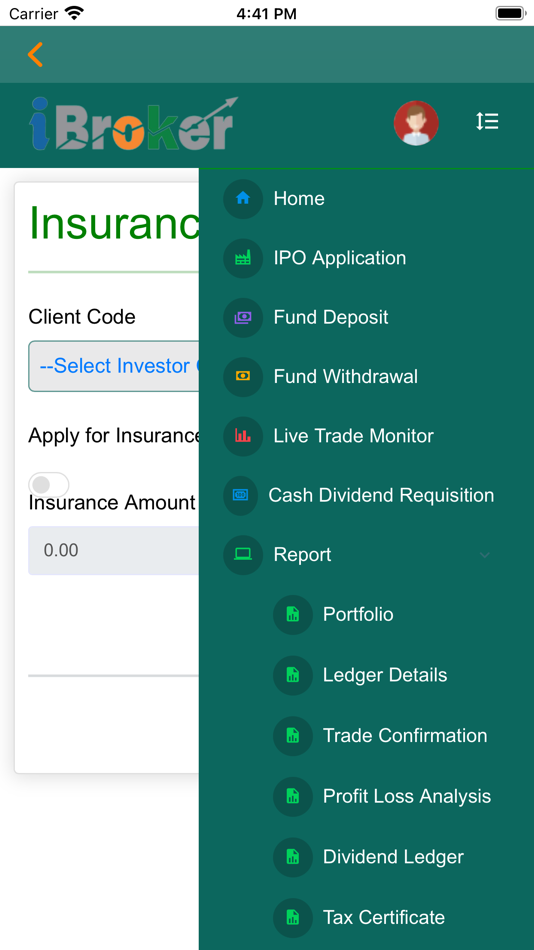
Task: Click the Dividend Ledger document icon
Action: (x=293, y=857)
